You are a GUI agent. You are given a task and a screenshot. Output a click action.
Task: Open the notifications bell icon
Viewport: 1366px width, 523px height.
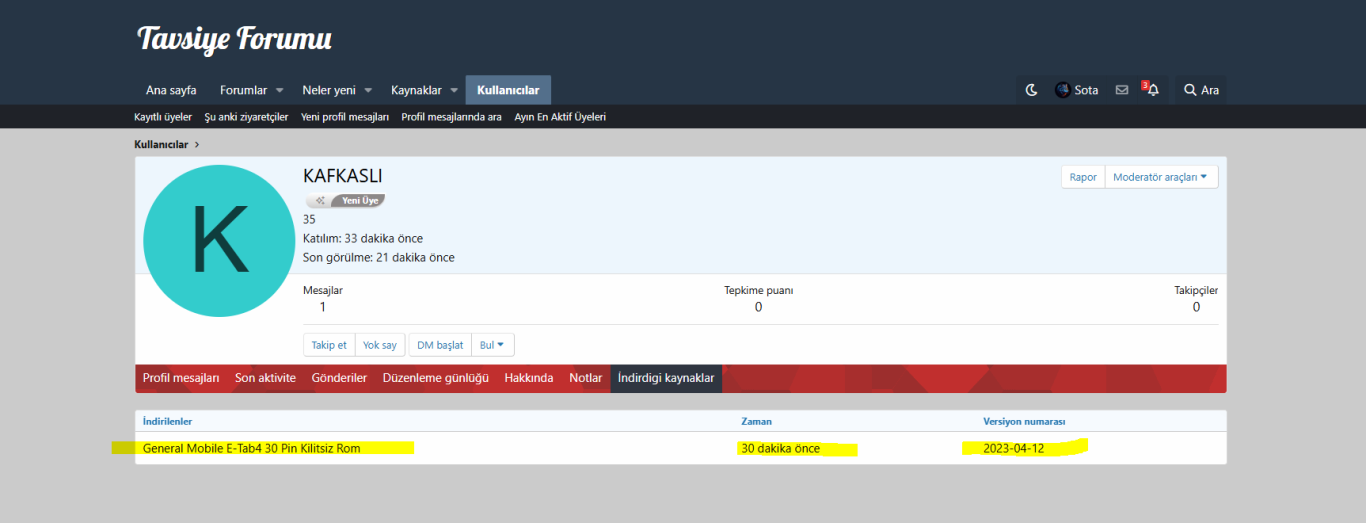pyautogui.click(x=1151, y=89)
